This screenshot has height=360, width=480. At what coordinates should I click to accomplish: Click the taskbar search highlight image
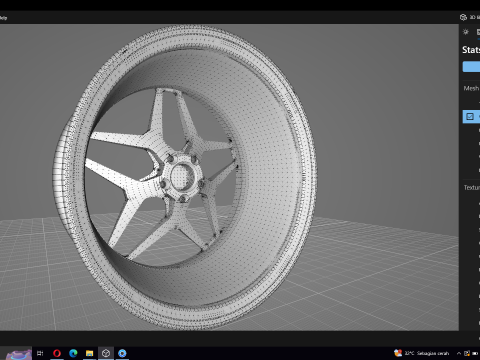(x=18, y=354)
